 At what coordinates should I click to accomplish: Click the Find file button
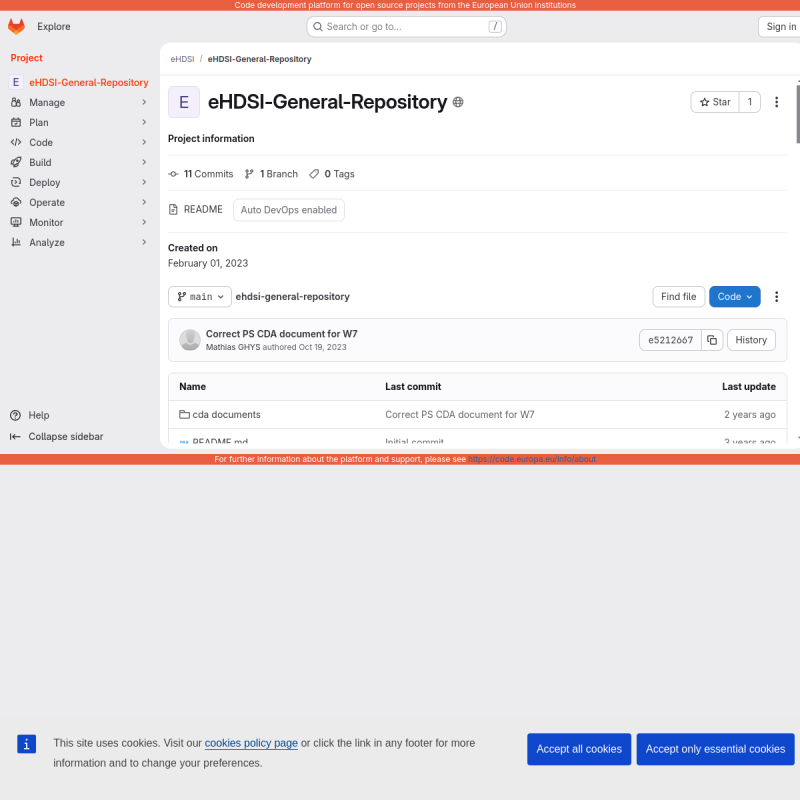[679, 296]
